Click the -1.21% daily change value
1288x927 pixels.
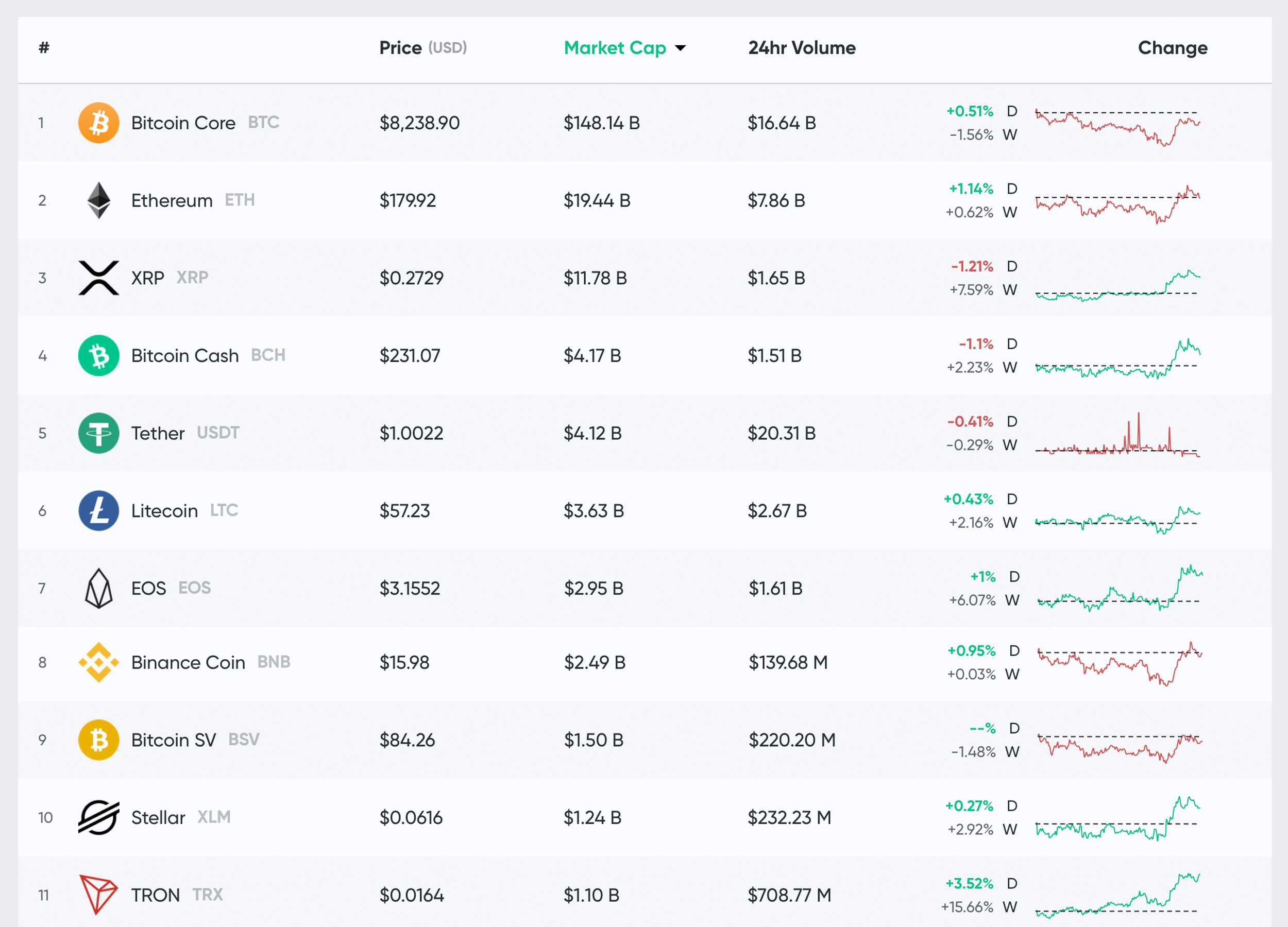click(972, 266)
